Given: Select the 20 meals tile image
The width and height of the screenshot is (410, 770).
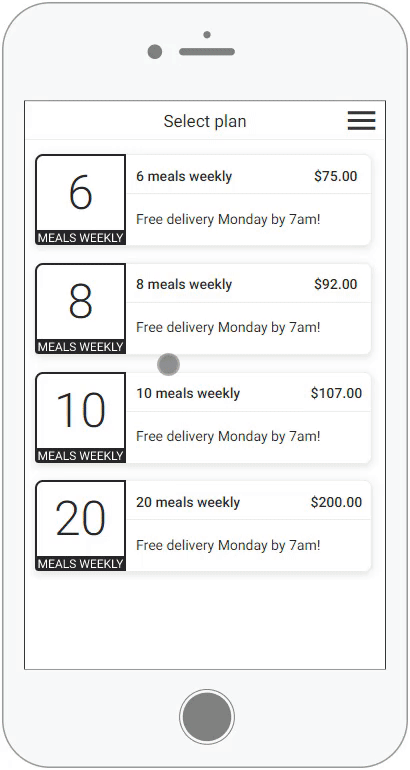Looking at the screenshot, I should tap(81, 526).
